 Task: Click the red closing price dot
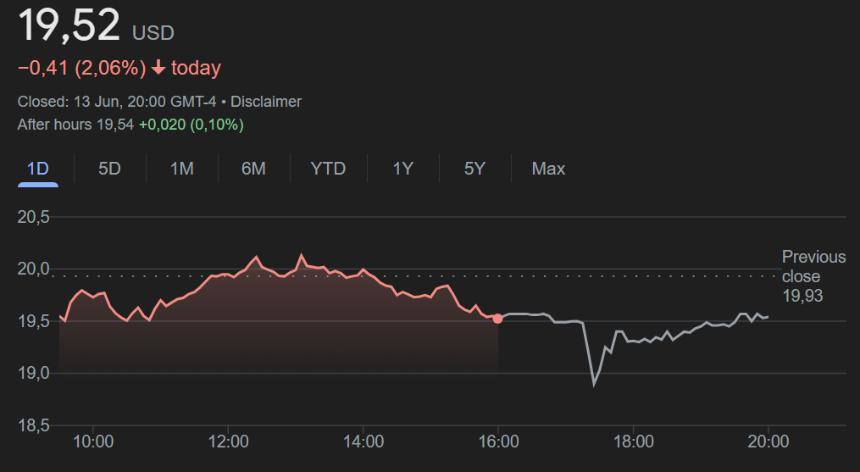click(498, 318)
